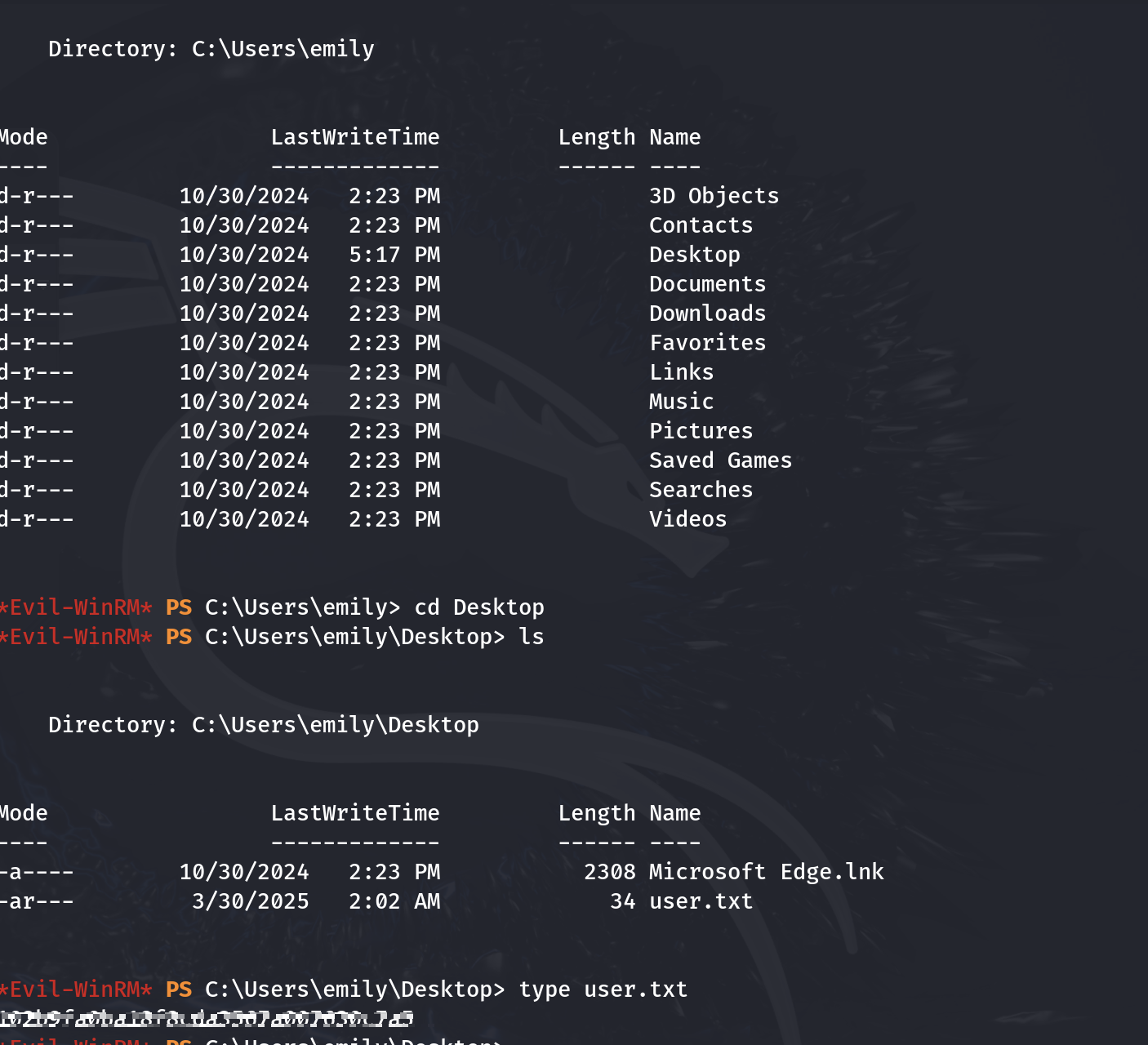Screen dimensions: 1148x1045
Task: Select the Microsoft Edge.lnk file name
Action: (x=766, y=872)
